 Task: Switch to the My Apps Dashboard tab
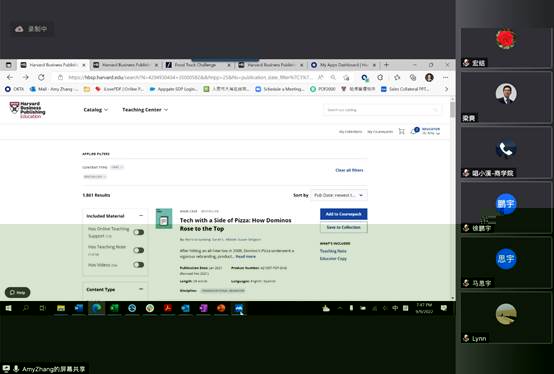343,65
